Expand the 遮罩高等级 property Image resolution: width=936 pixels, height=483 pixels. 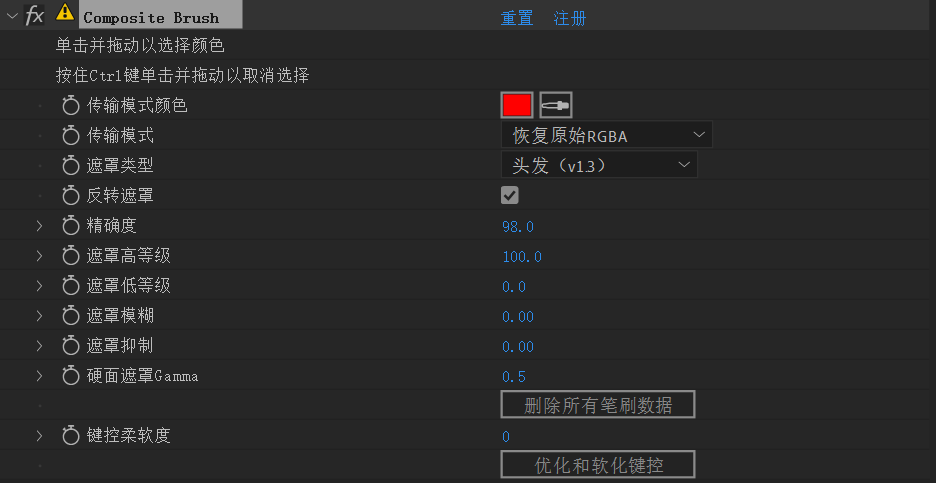[x=40, y=256]
